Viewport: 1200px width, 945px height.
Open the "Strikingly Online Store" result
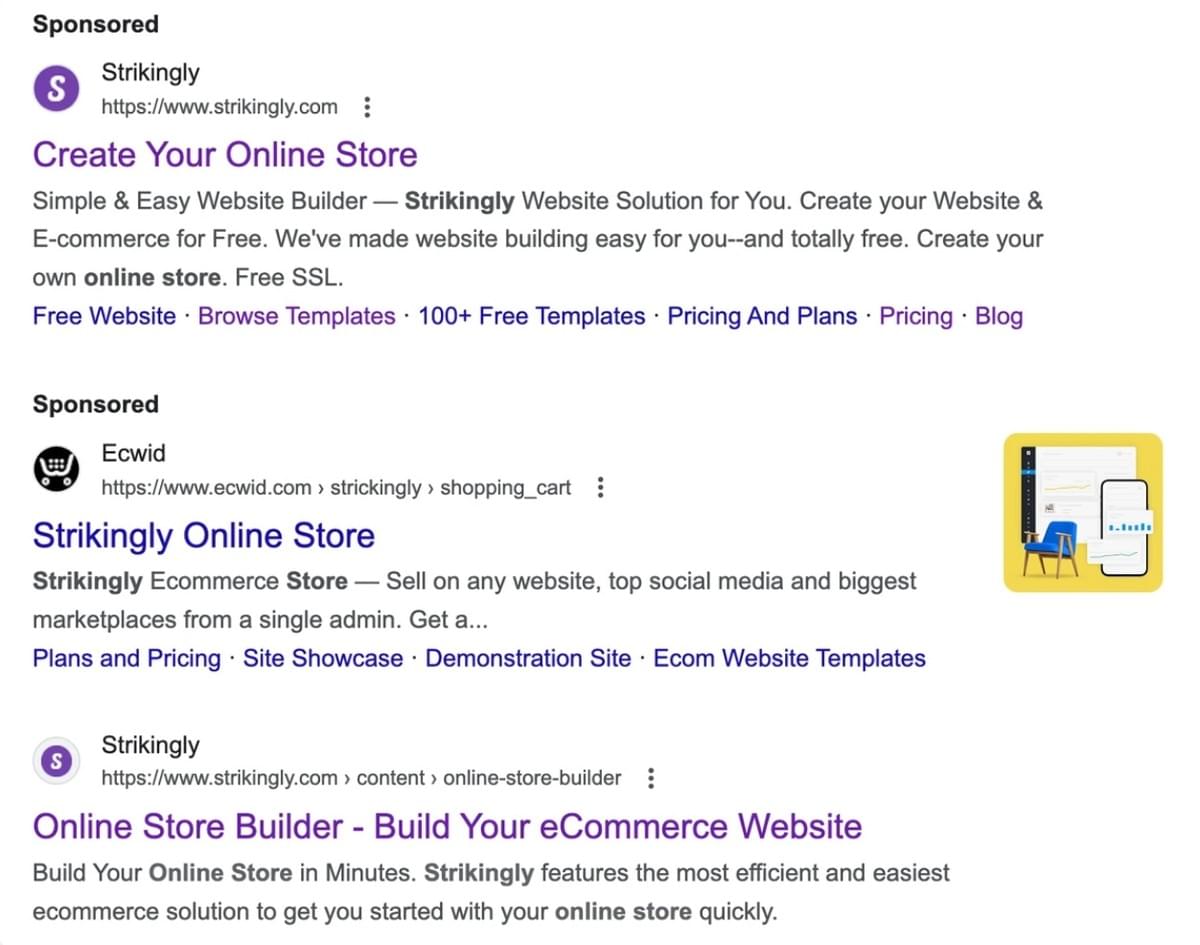coord(203,536)
